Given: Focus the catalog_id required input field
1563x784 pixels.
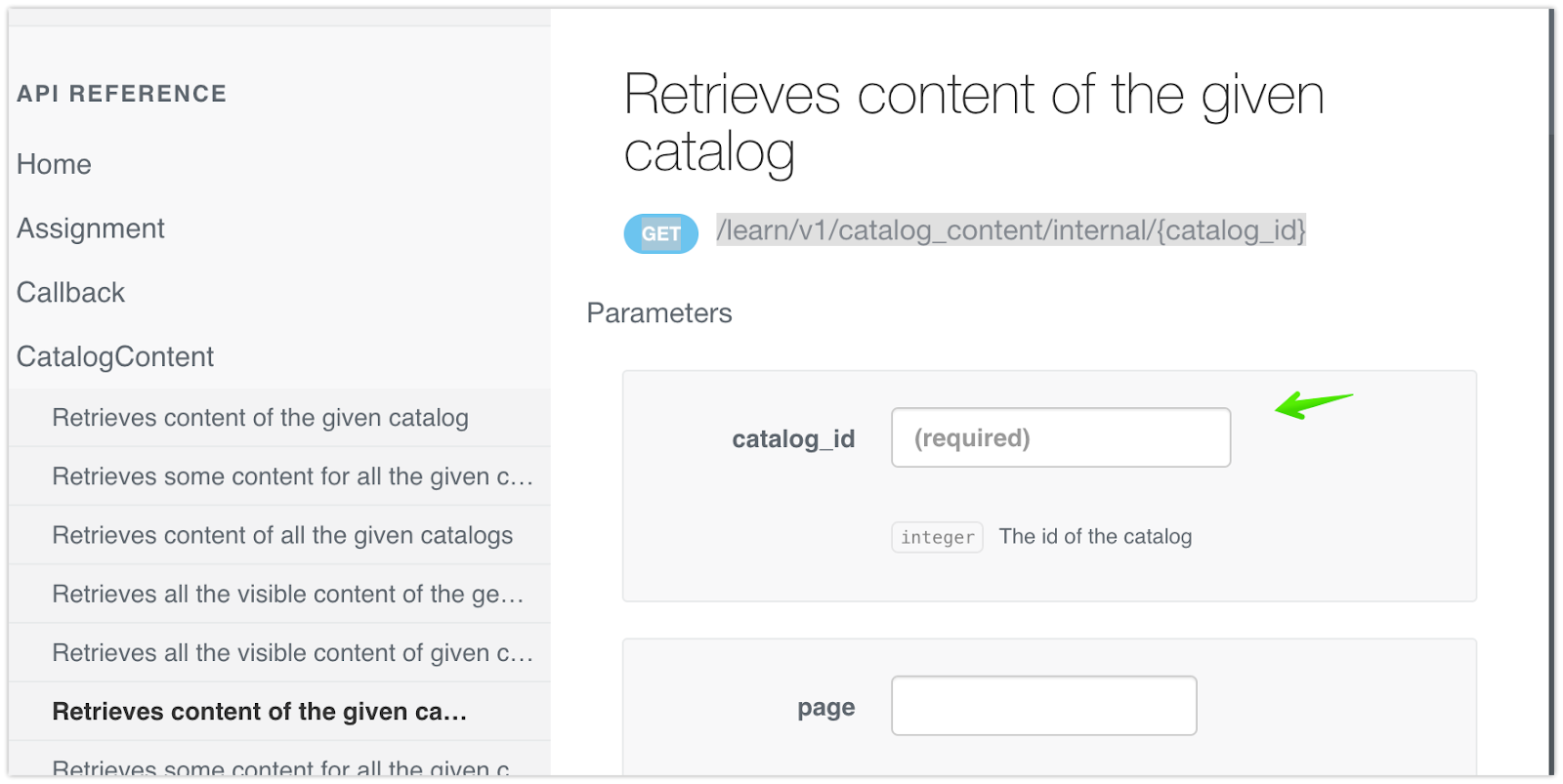Looking at the screenshot, I should 1060,437.
